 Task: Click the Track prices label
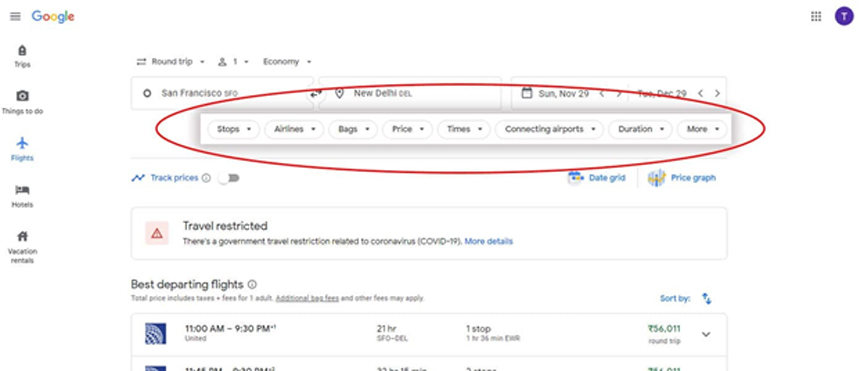[174, 178]
